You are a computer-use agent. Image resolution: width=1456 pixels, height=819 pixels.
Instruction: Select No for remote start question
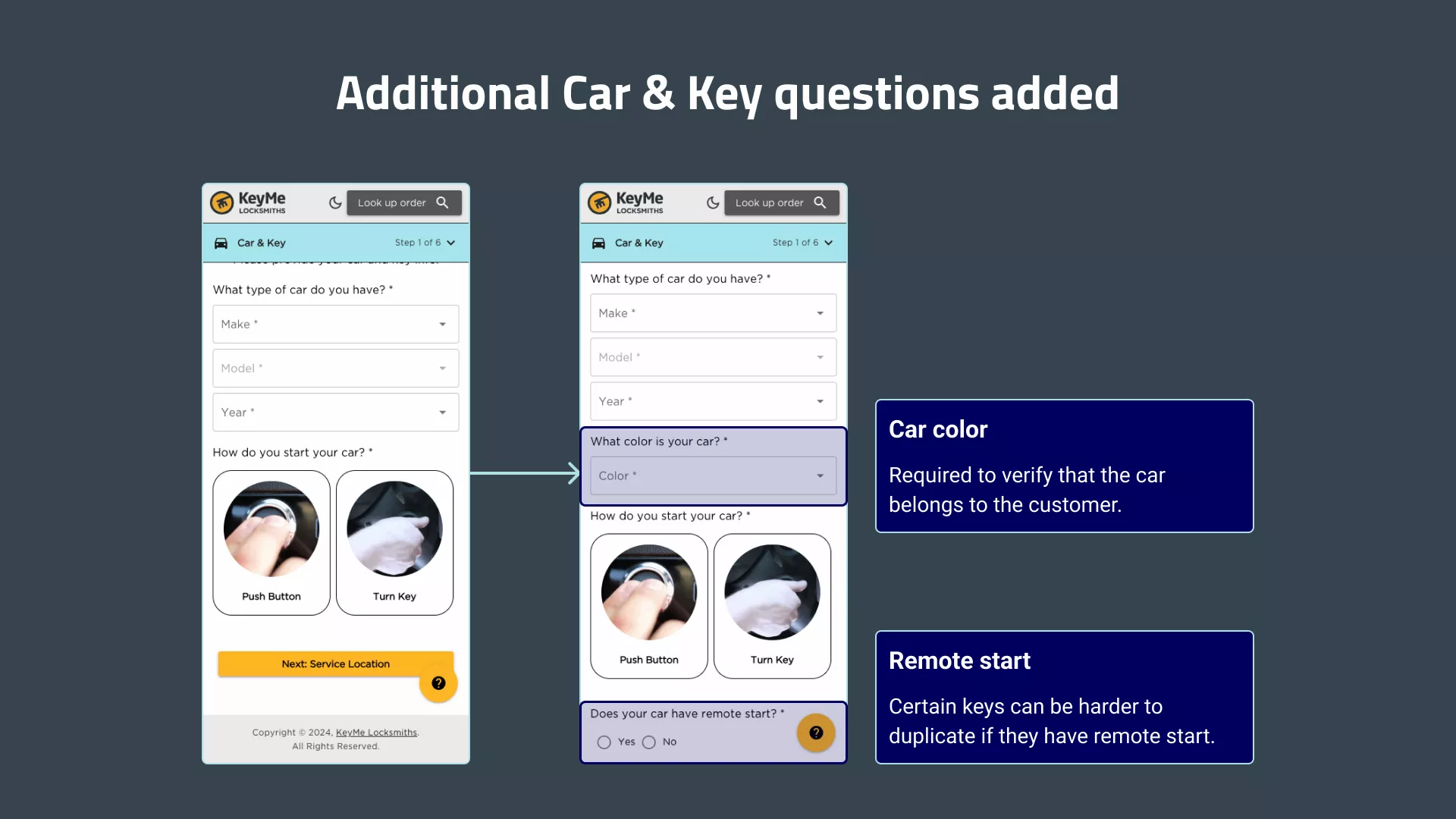pos(649,742)
